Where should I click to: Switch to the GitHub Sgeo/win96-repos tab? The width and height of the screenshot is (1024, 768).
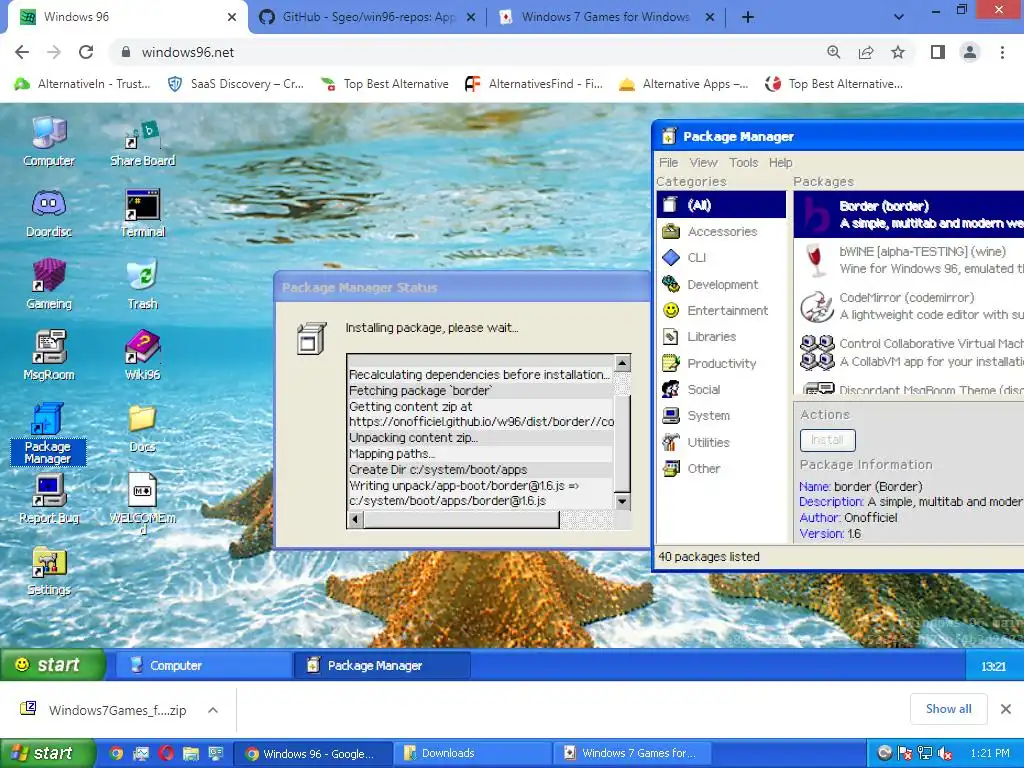tap(367, 17)
